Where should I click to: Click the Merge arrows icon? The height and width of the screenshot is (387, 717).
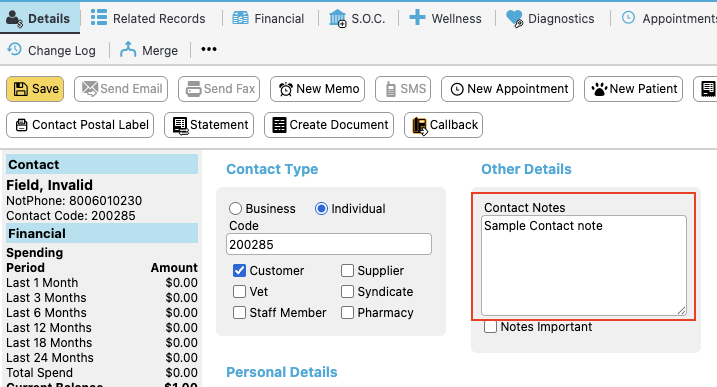coord(128,49)
